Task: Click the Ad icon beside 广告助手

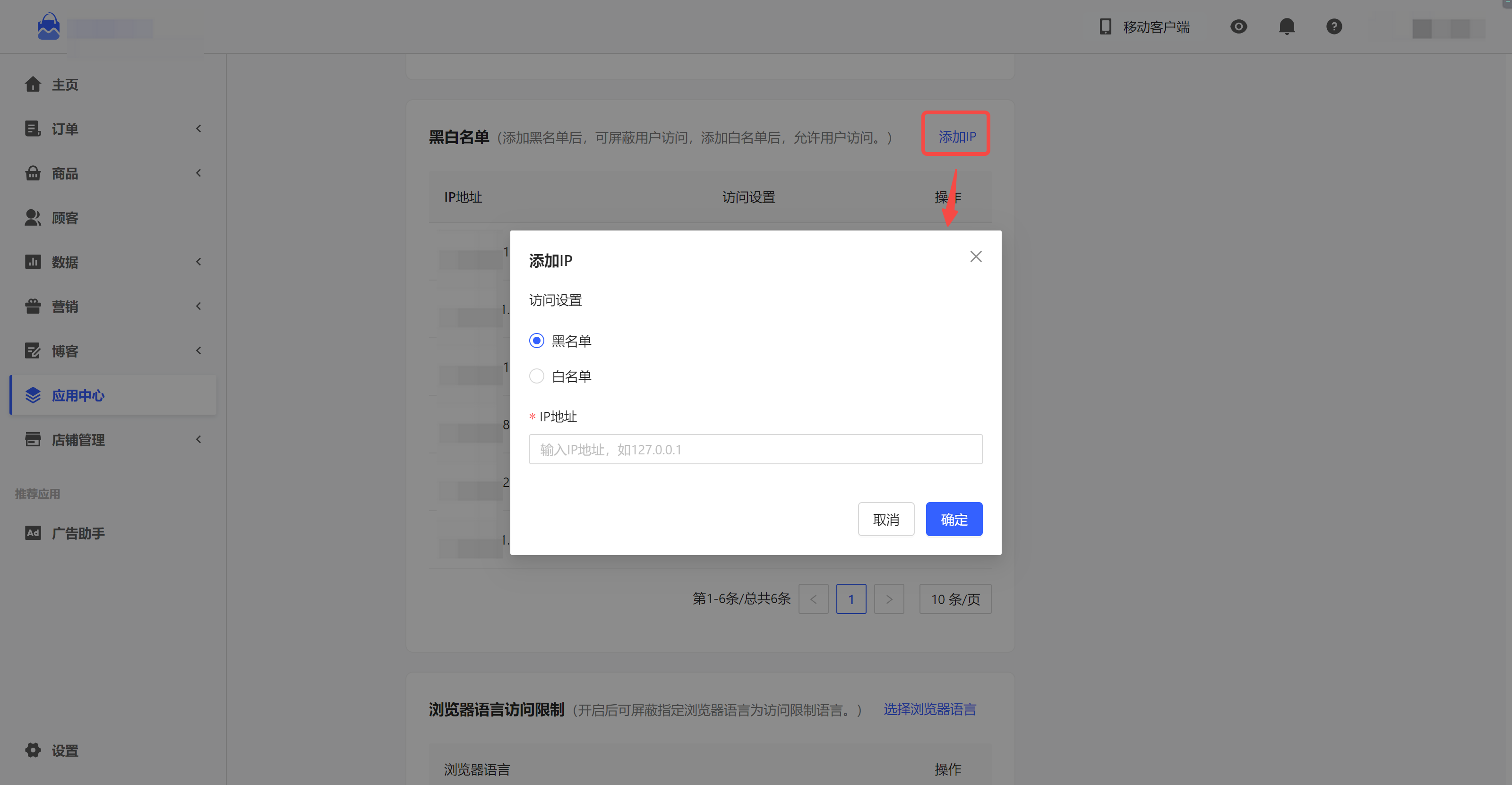Action: (33, 533)
